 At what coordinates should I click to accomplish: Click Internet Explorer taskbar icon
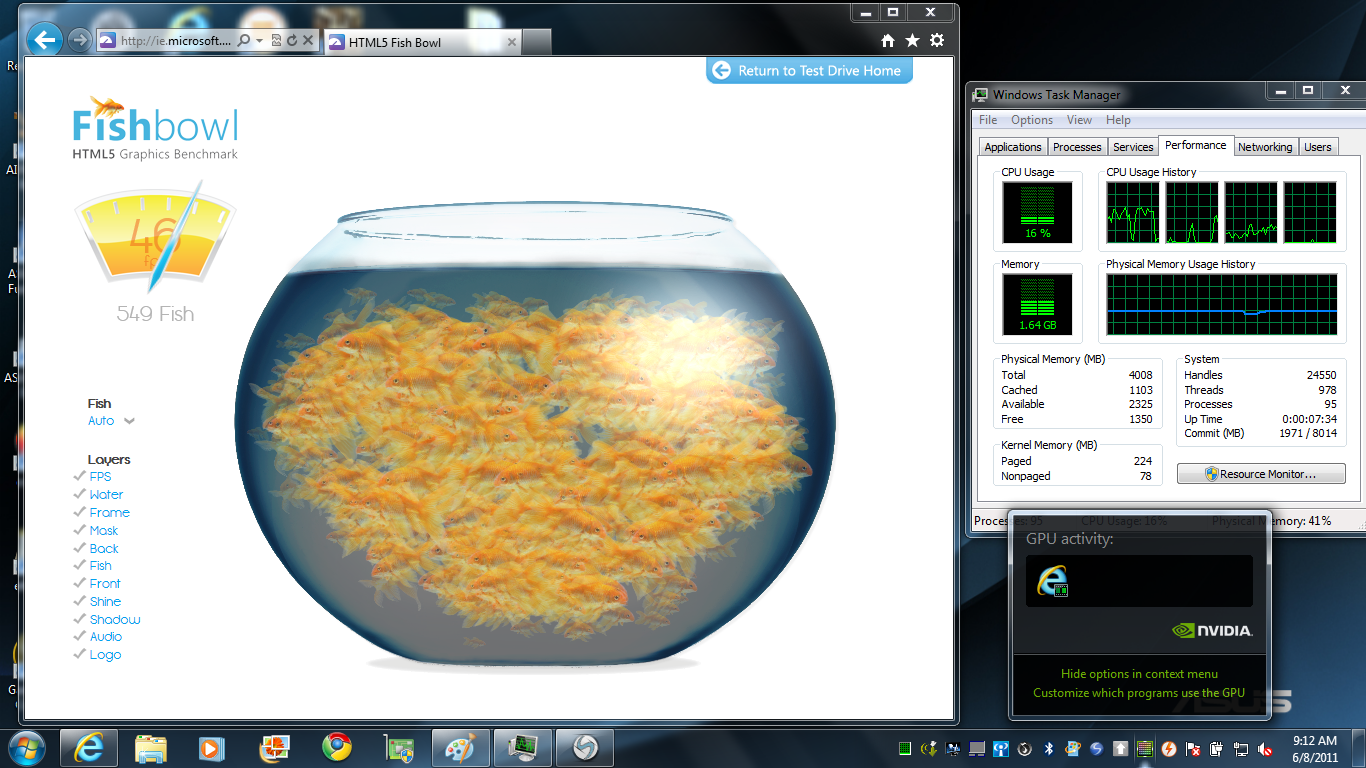pyautogui.click(x=90, y=748)
